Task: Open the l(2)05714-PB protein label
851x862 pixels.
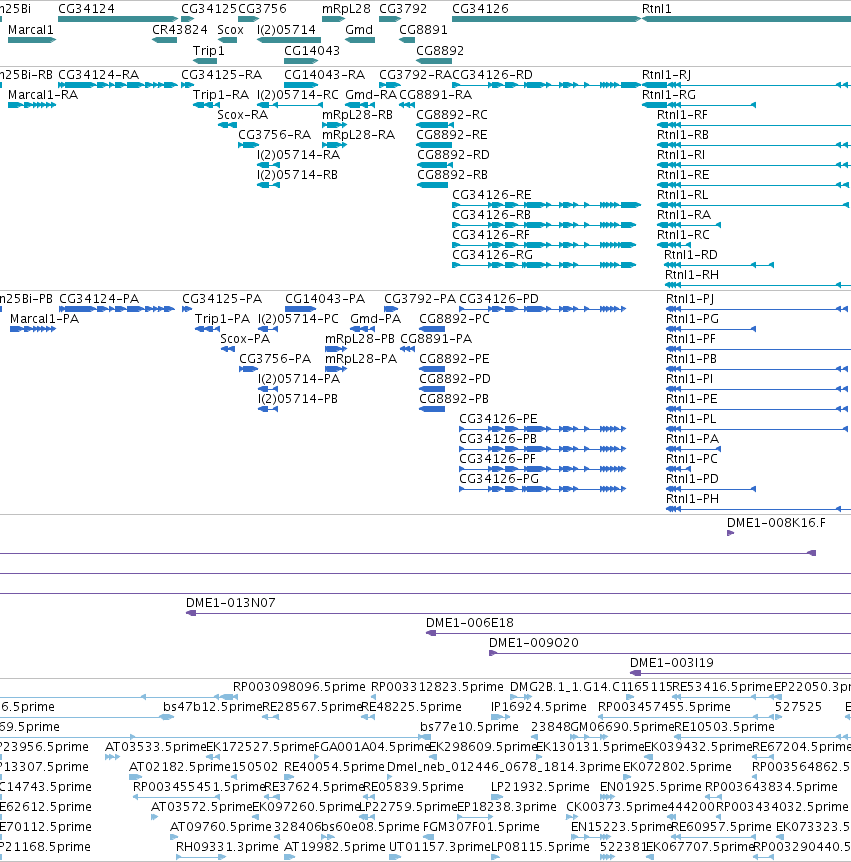Action: [298, 399]
